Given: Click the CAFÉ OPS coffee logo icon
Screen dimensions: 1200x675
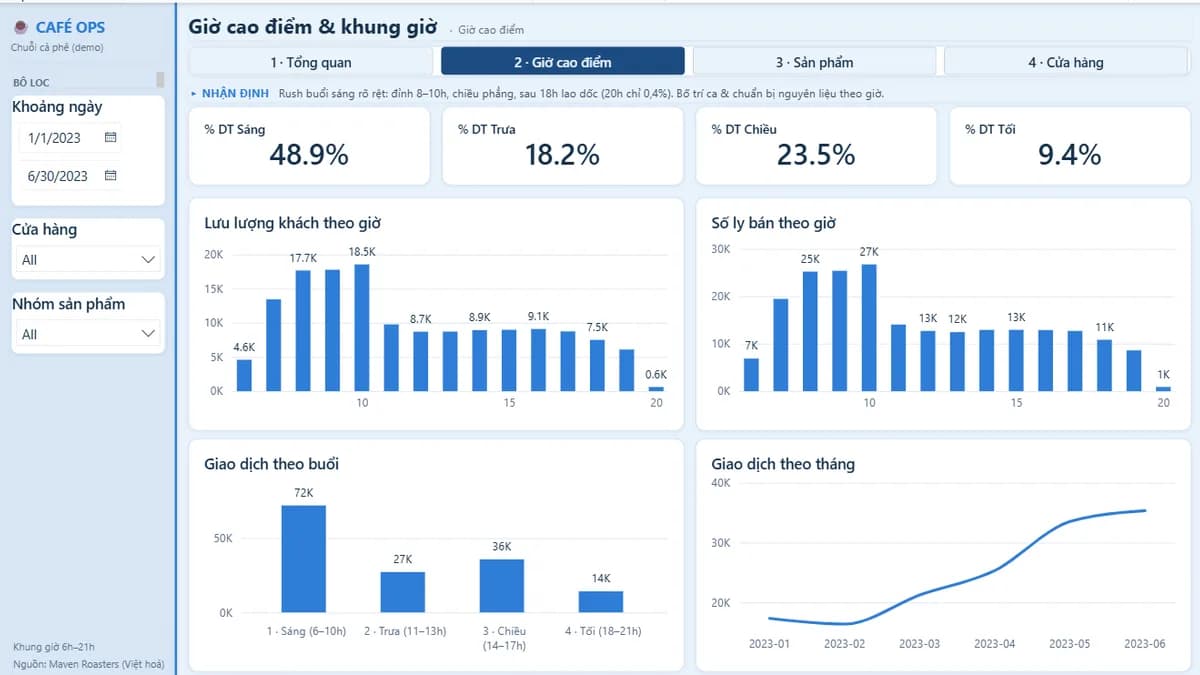Looking at the screenshot, I should click(20, 27).
